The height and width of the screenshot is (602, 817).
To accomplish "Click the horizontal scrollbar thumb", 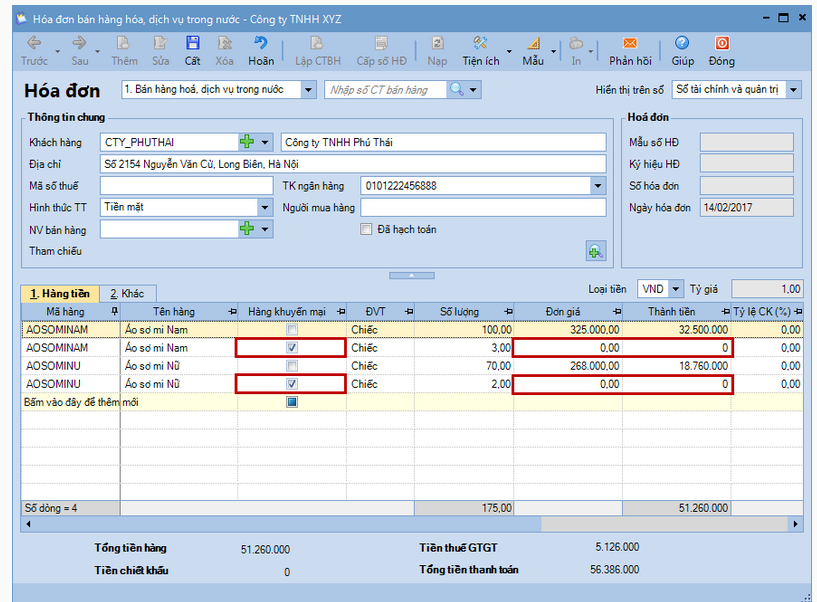I will (x=665, y=524).
